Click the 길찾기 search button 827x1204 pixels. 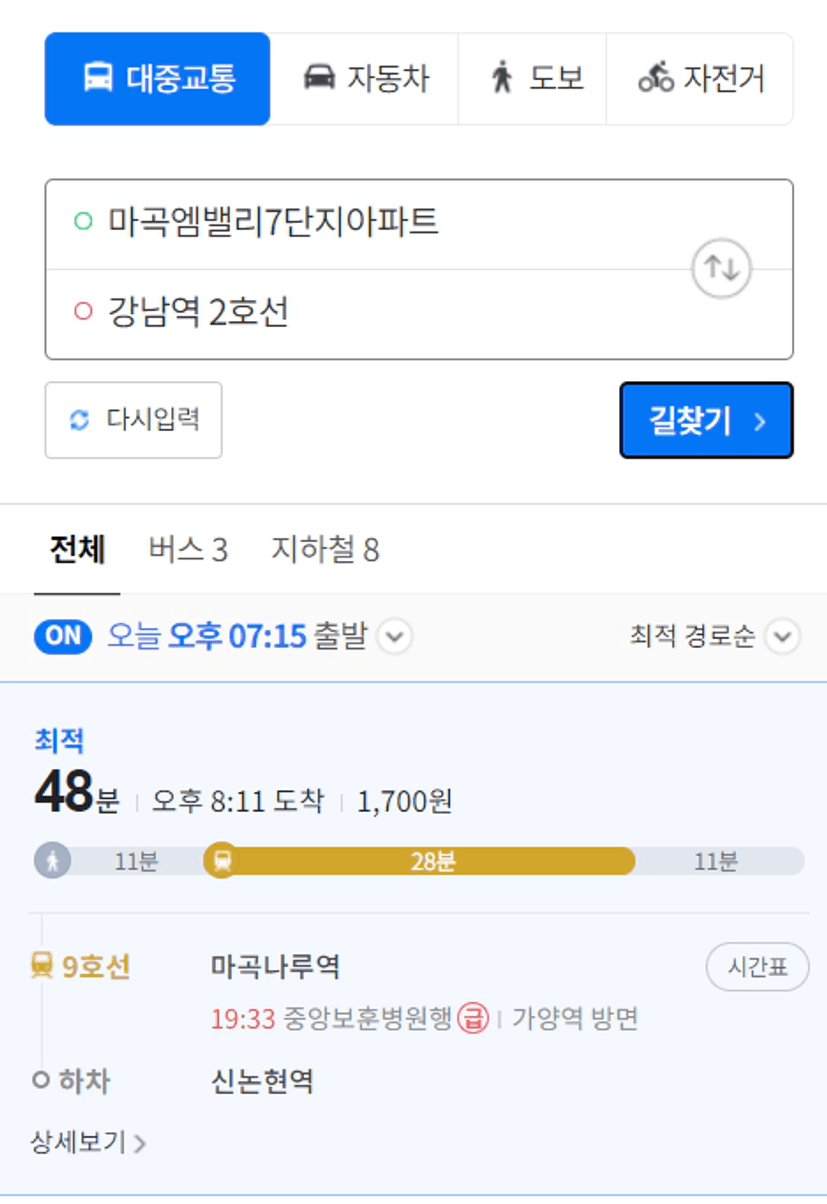(706, 420)
